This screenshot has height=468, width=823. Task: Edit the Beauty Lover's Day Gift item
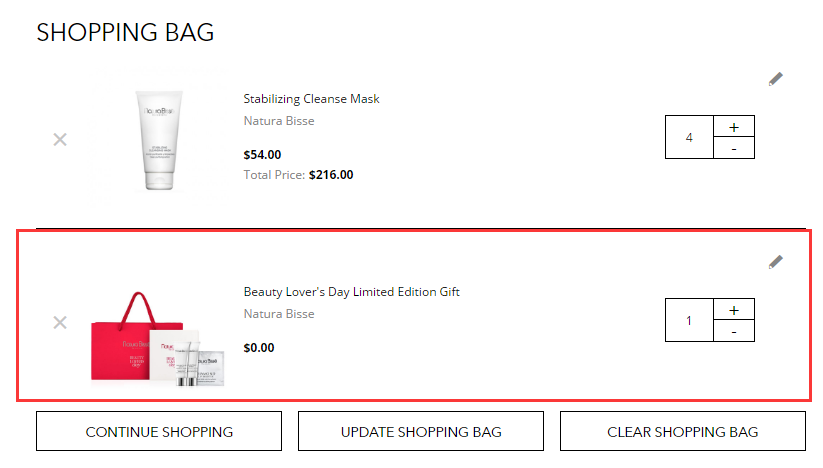pos(775,262)
